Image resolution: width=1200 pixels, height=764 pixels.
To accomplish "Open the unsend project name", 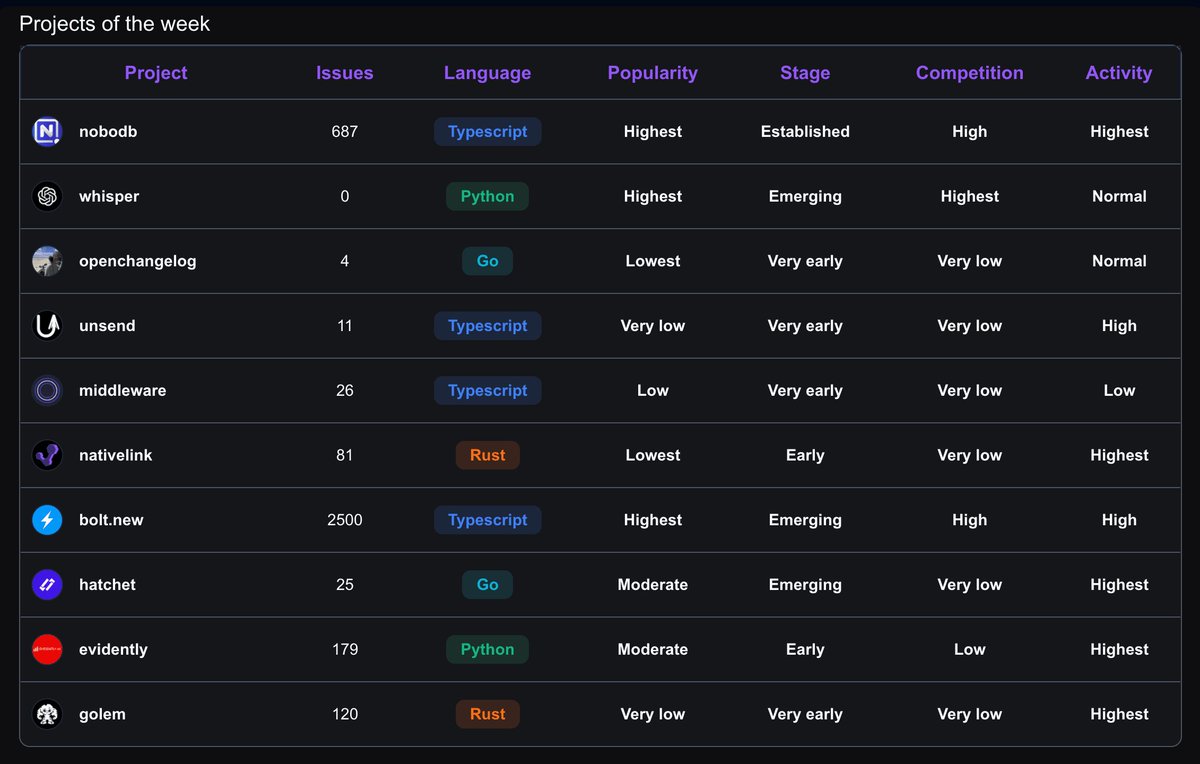I will click(107, 326).
